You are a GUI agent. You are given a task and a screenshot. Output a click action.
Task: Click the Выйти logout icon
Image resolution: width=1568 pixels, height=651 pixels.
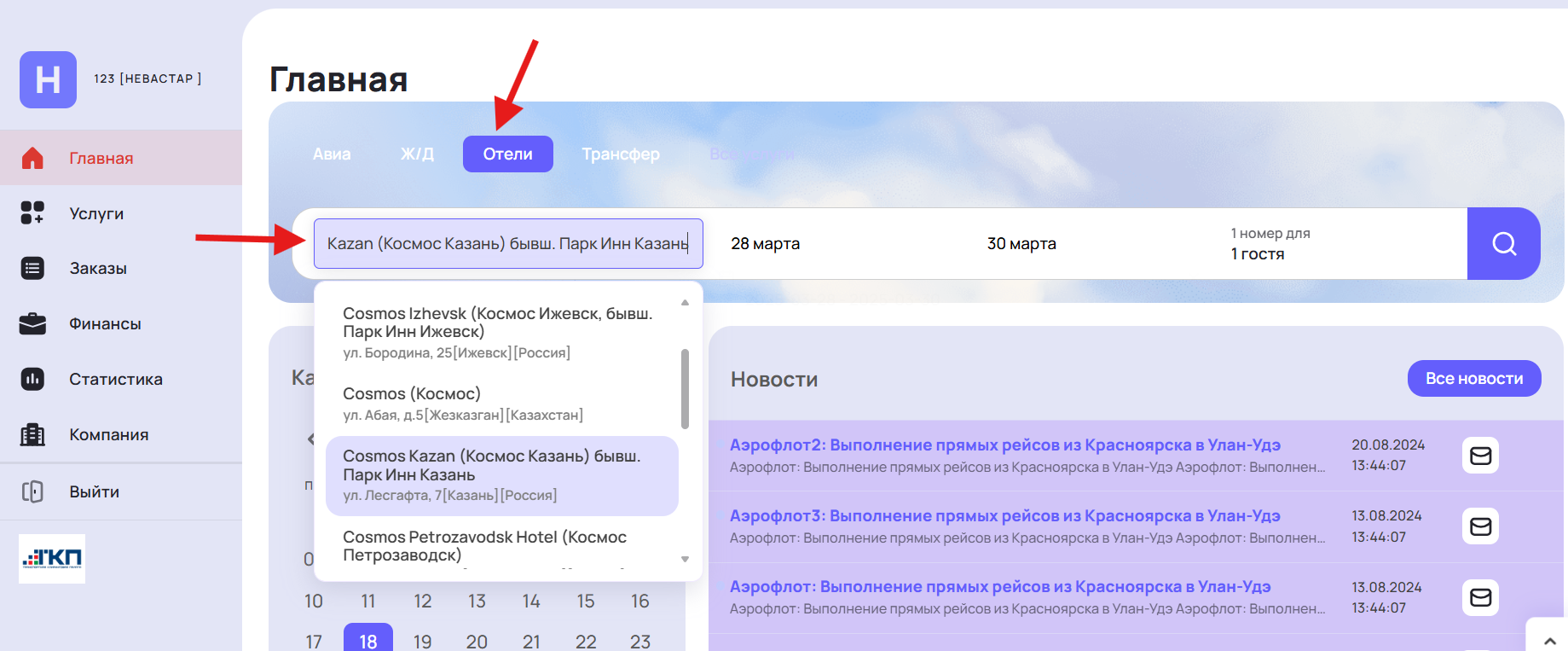(x=32, y=491)
